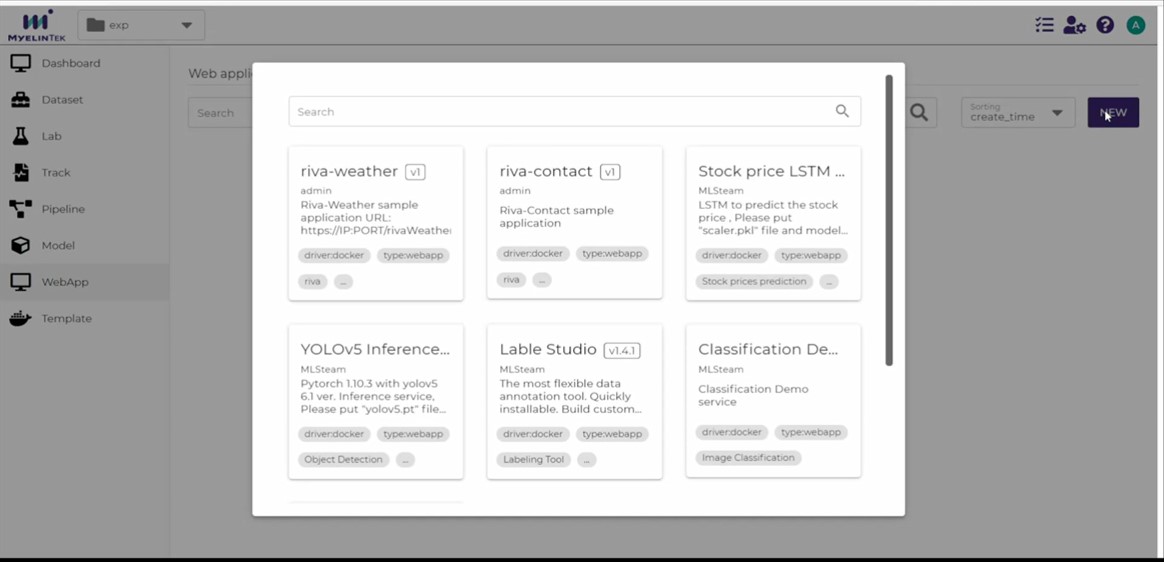The height and width of the screenshot is (562, 1164).
Task: Open Model section in sidebar
Action: click(x=58, y=245)
